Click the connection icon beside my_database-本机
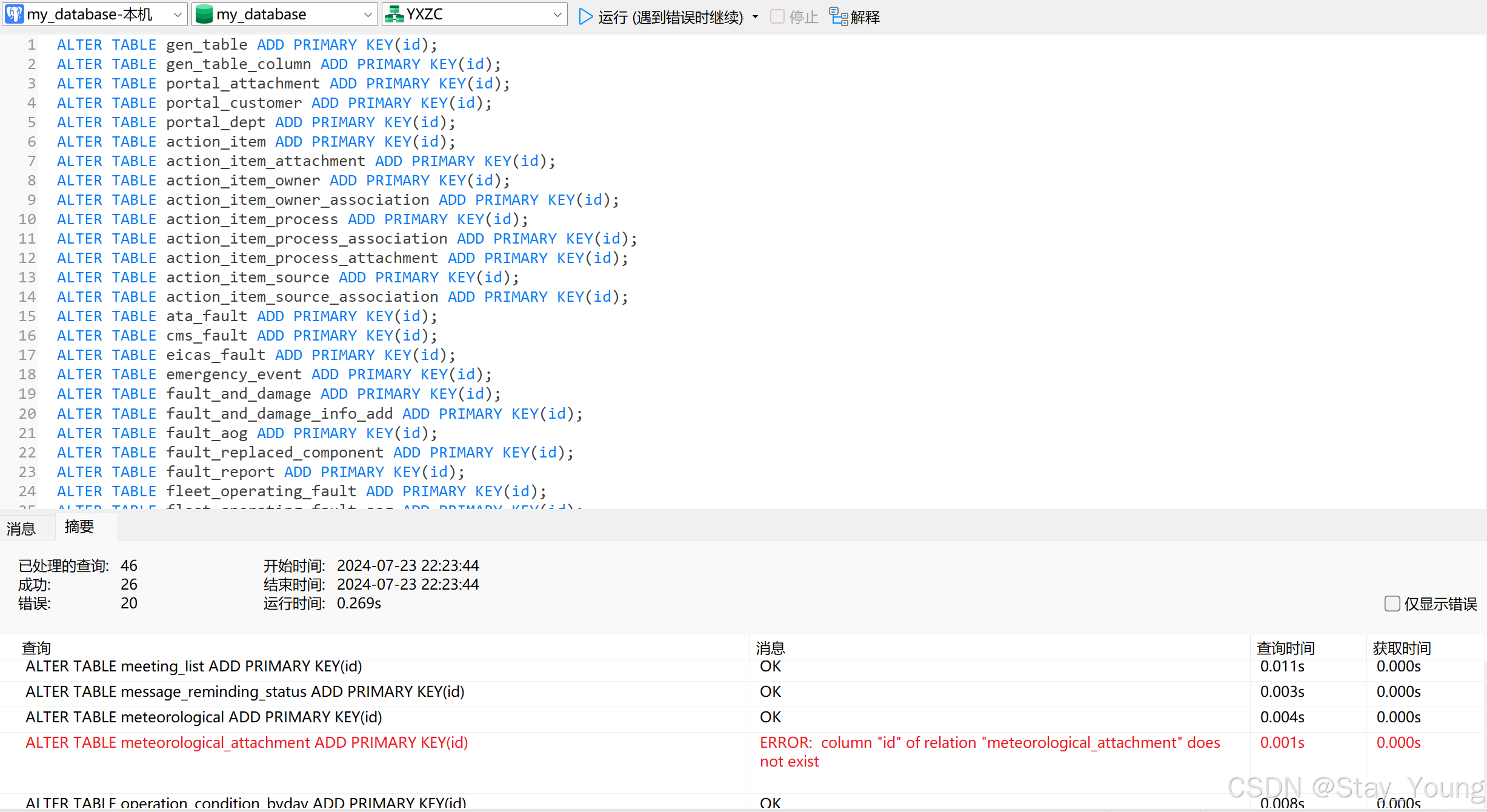The width and height of the screenshot is (1487, 812). tap(13, 14)
